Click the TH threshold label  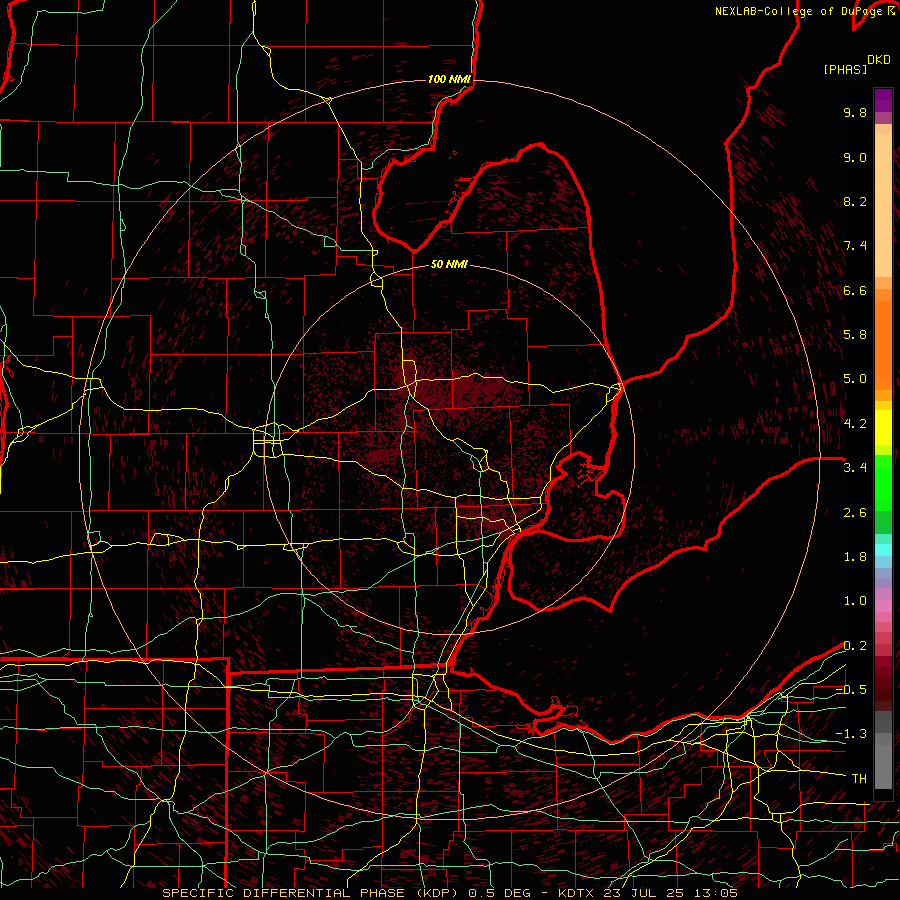coord(859,779)
